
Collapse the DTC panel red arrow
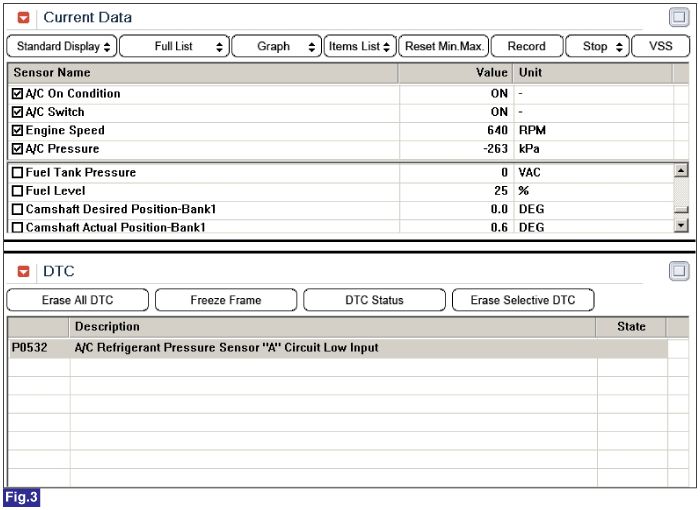[x=23, y=272]
